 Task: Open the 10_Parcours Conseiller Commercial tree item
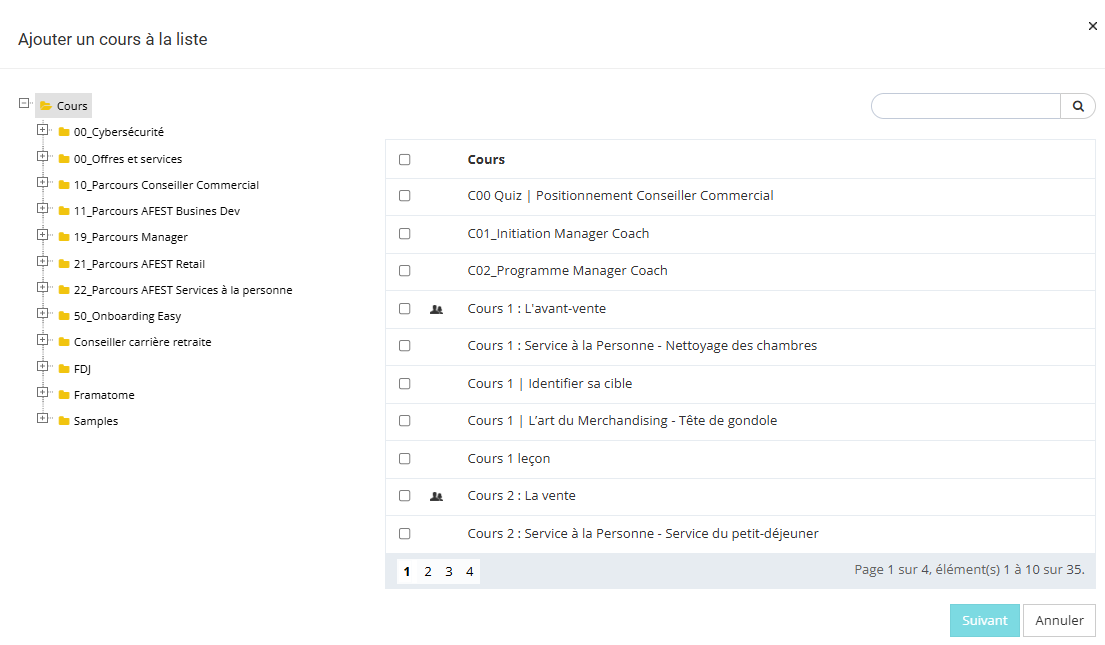[x=166, y=185]
